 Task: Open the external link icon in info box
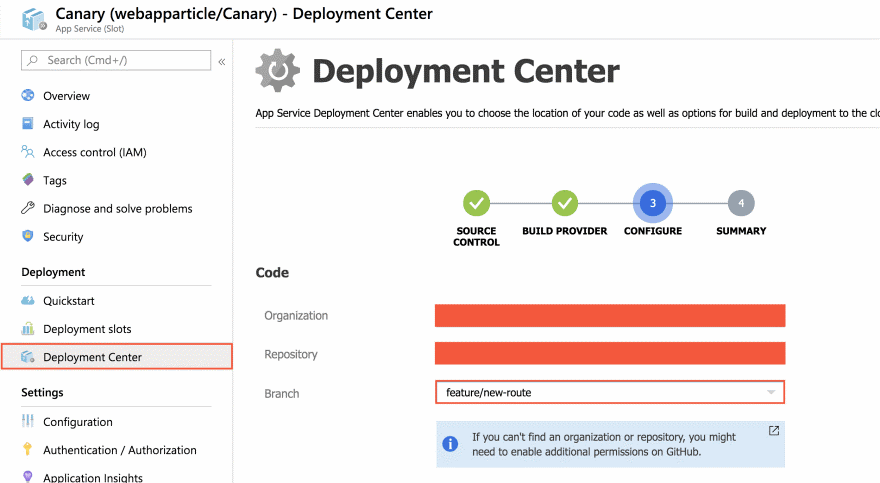point(773,431)
